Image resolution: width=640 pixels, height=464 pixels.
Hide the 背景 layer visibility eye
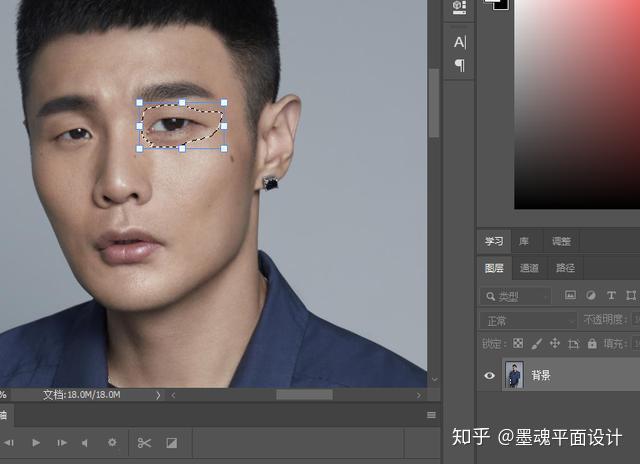pyautogui.click(x=489, y=375)
